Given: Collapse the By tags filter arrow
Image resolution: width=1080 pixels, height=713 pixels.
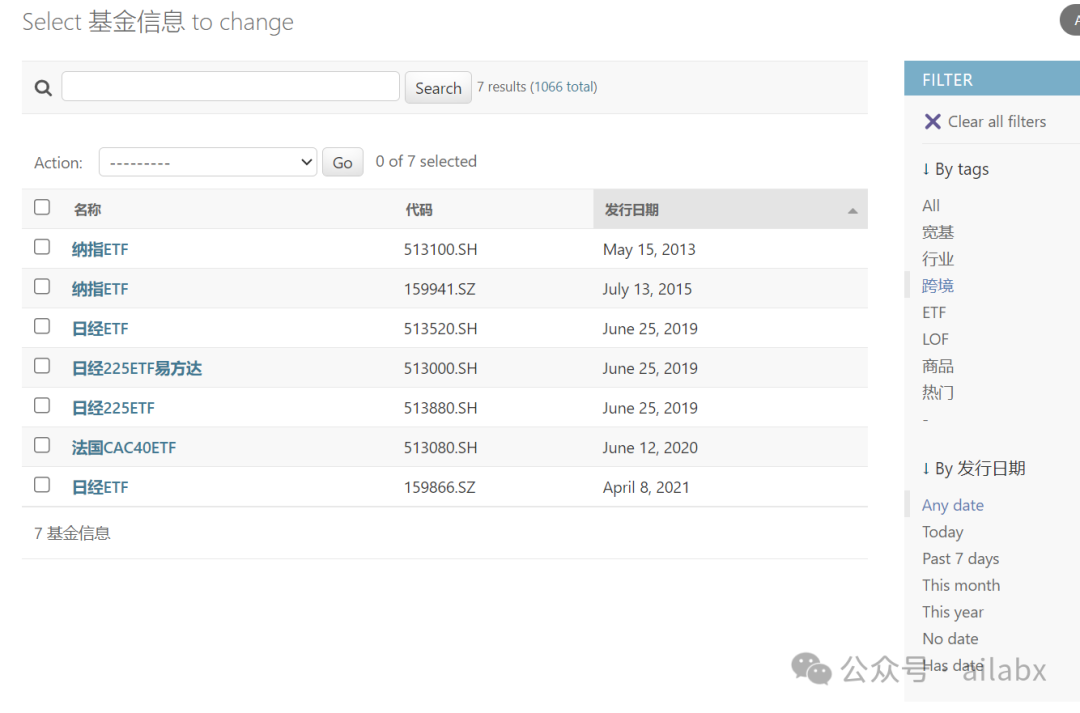Looking at the screenshot, I should [x=926, y=170].
